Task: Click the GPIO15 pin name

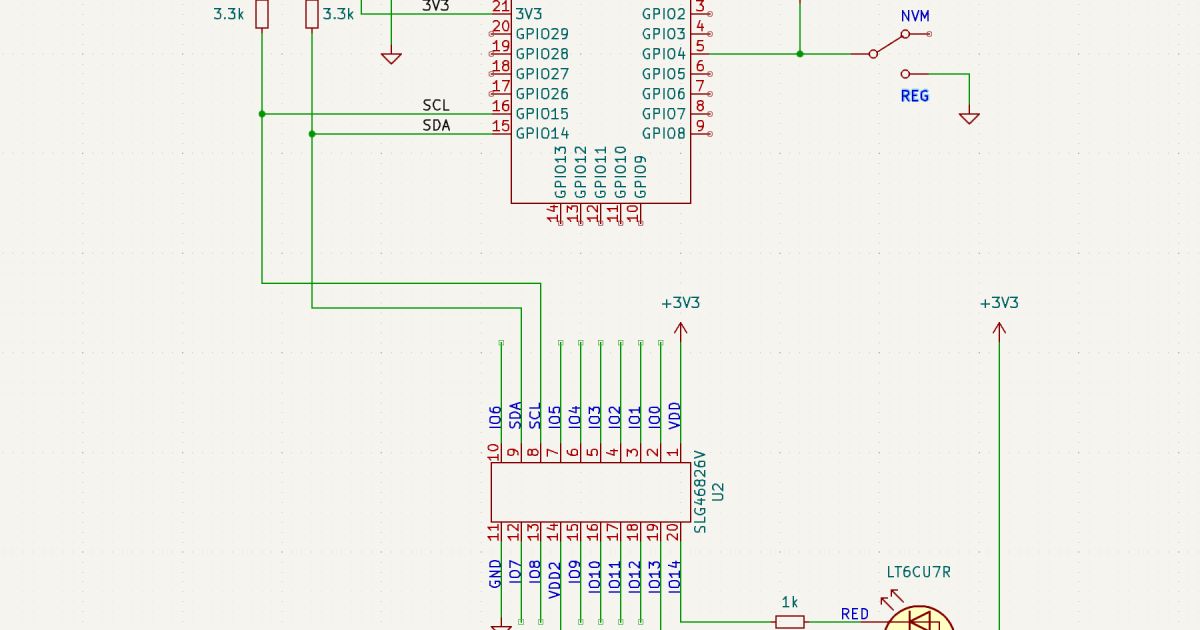Action: (542, 114)
